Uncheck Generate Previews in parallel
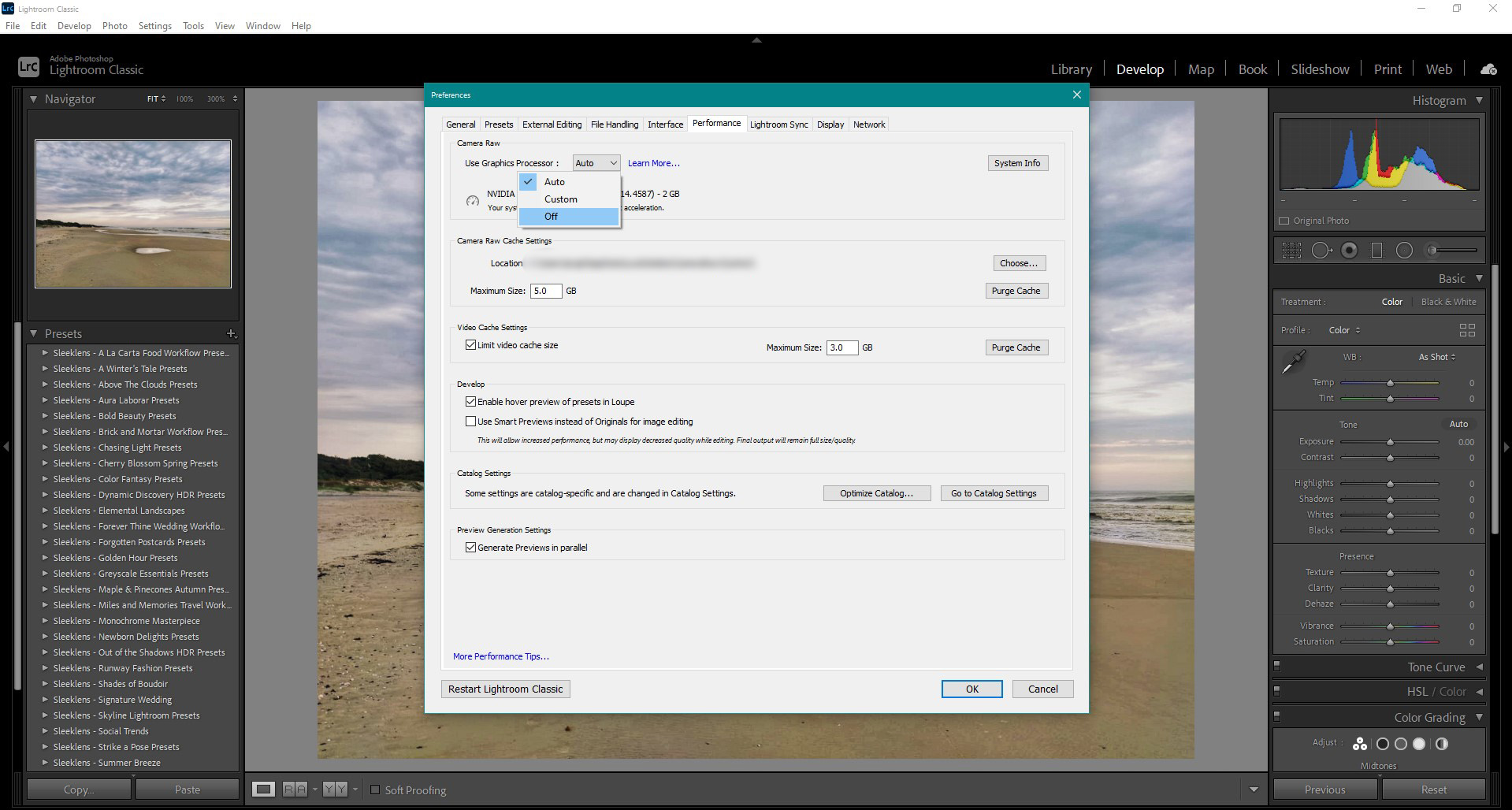The height and width of the screenshot is (810, 1512). (x=470, y=548)
